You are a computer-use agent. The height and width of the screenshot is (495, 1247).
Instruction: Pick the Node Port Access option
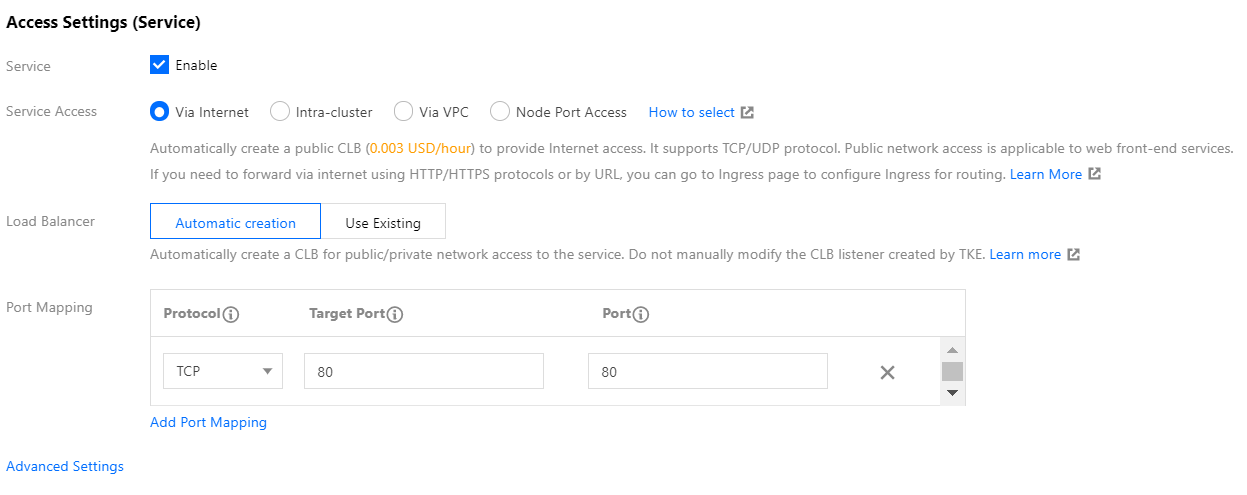500,112
